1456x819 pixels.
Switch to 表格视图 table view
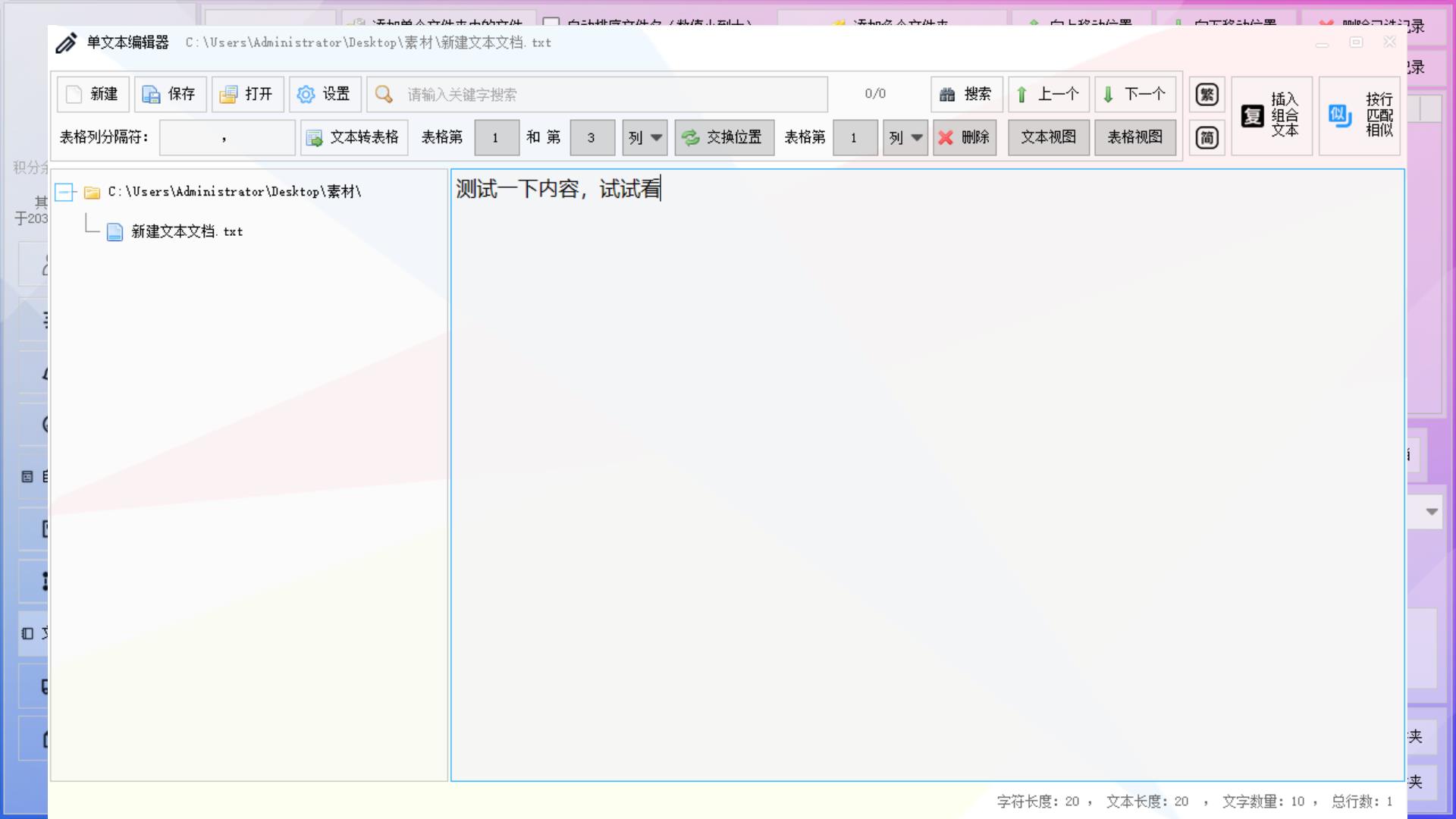(x=1134, y=137)
